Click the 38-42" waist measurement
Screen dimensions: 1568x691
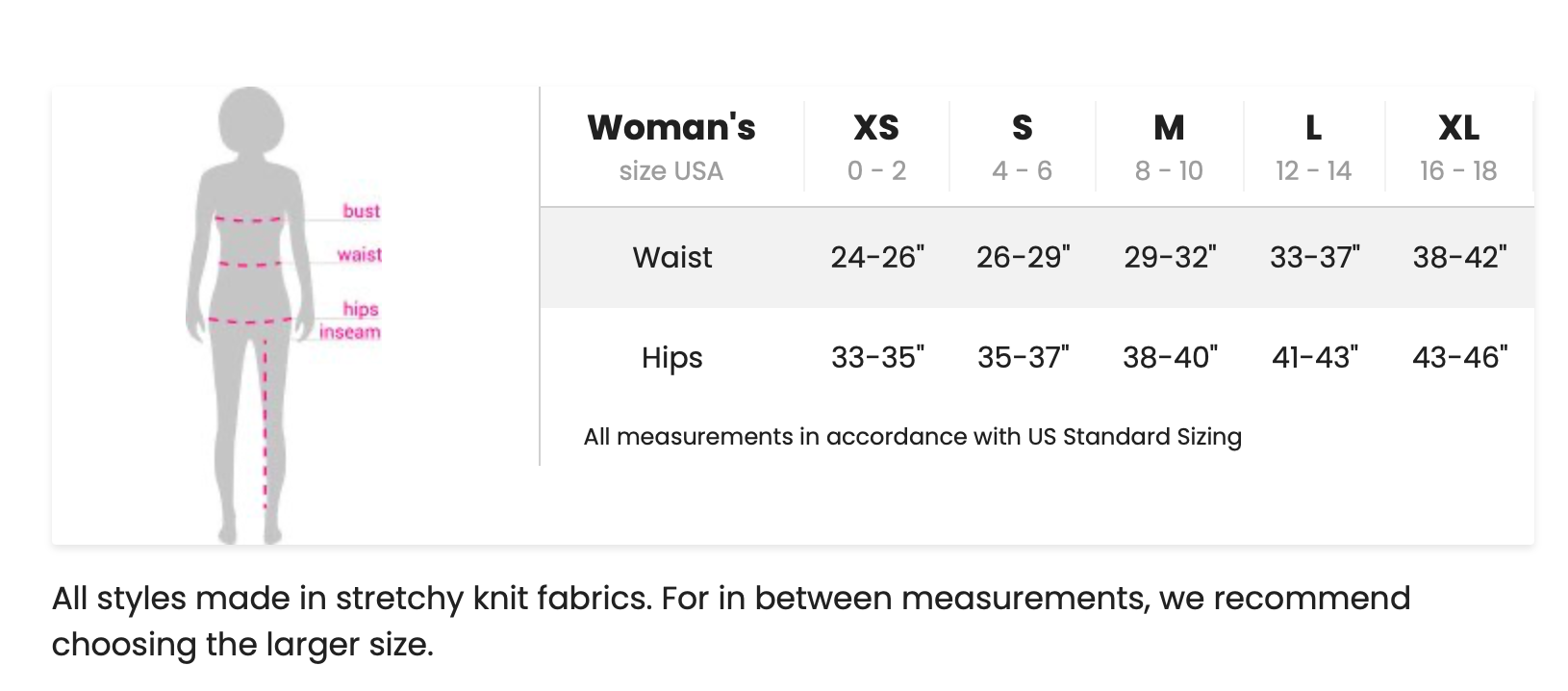click(1459, 257)
